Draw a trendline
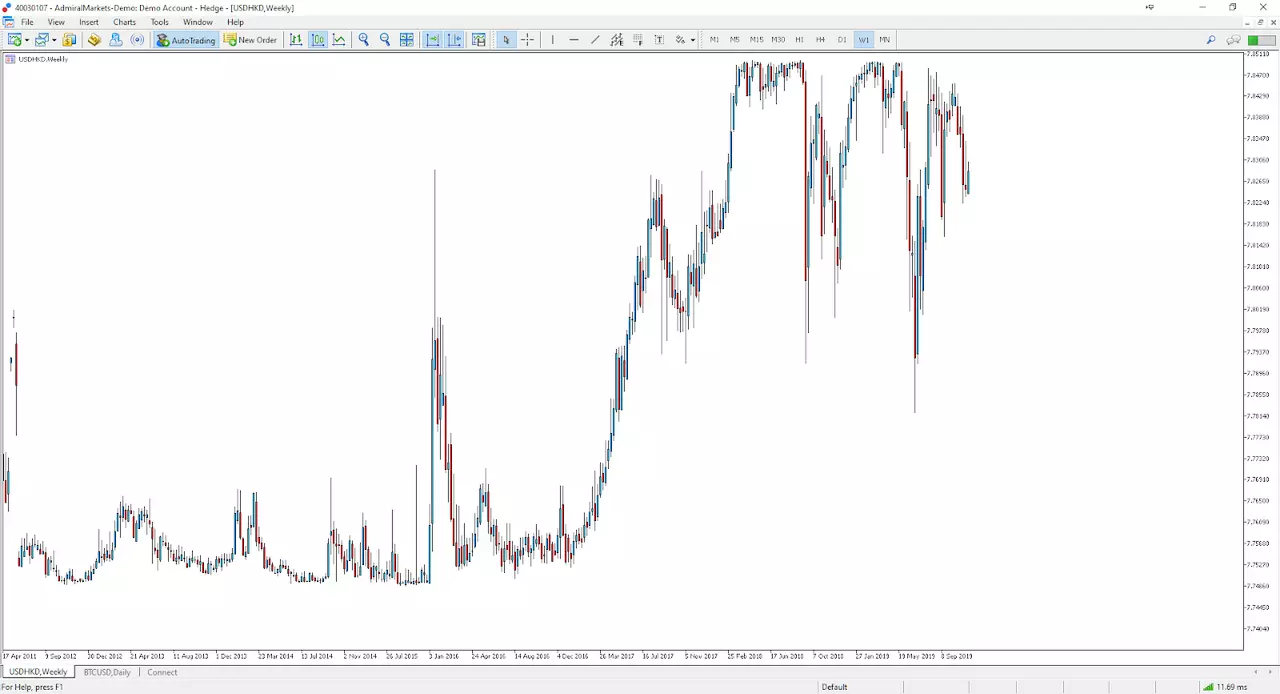The image size is (1280, 694). pos(595,40)
